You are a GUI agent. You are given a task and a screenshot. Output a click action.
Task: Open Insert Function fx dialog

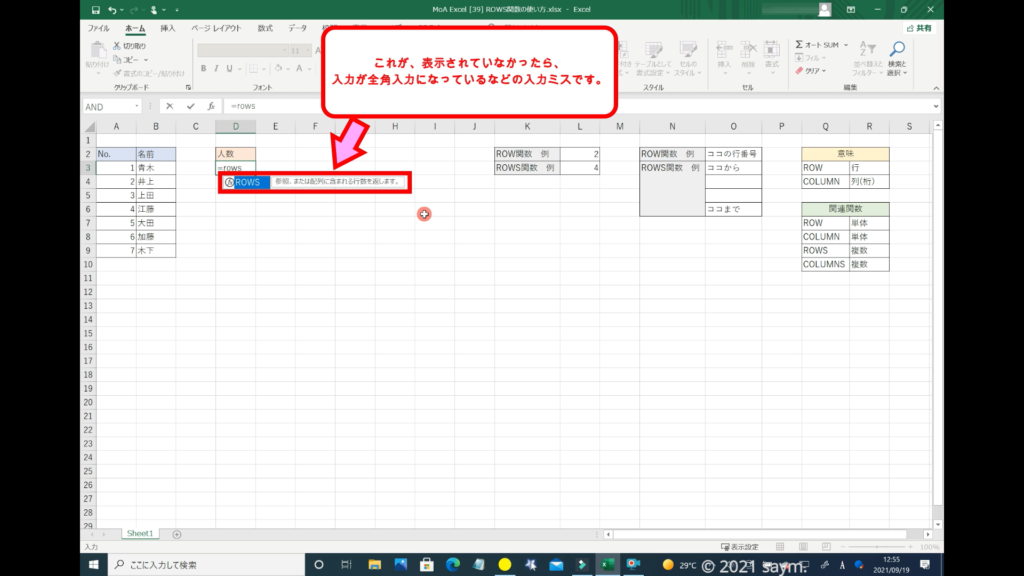(x=210, y=106)
